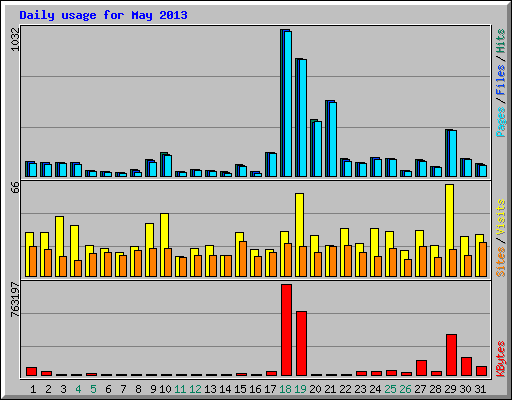Select day 6 on the x-axis
The height and width of the screenshot is (400, 512).
point(108,389)
